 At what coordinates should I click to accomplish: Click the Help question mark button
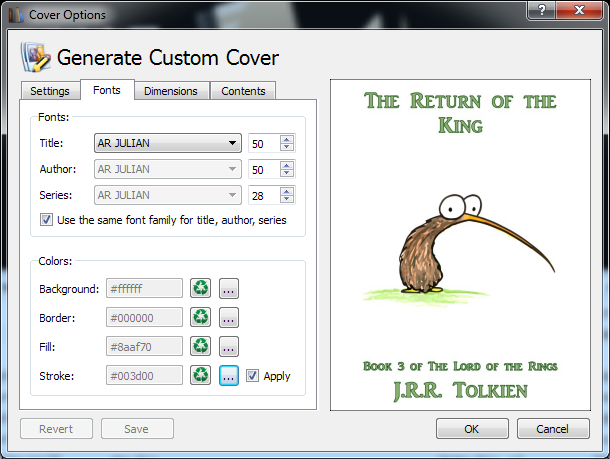(x=541, y=10)
